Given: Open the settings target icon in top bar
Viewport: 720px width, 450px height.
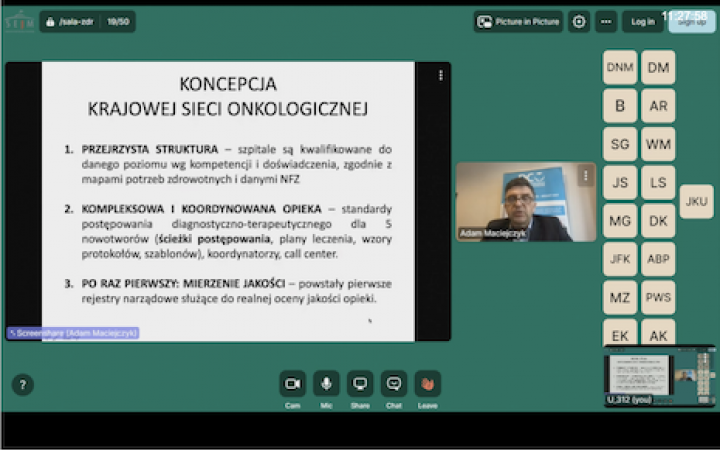Looking at the screenshot, I should click(579, 21).
